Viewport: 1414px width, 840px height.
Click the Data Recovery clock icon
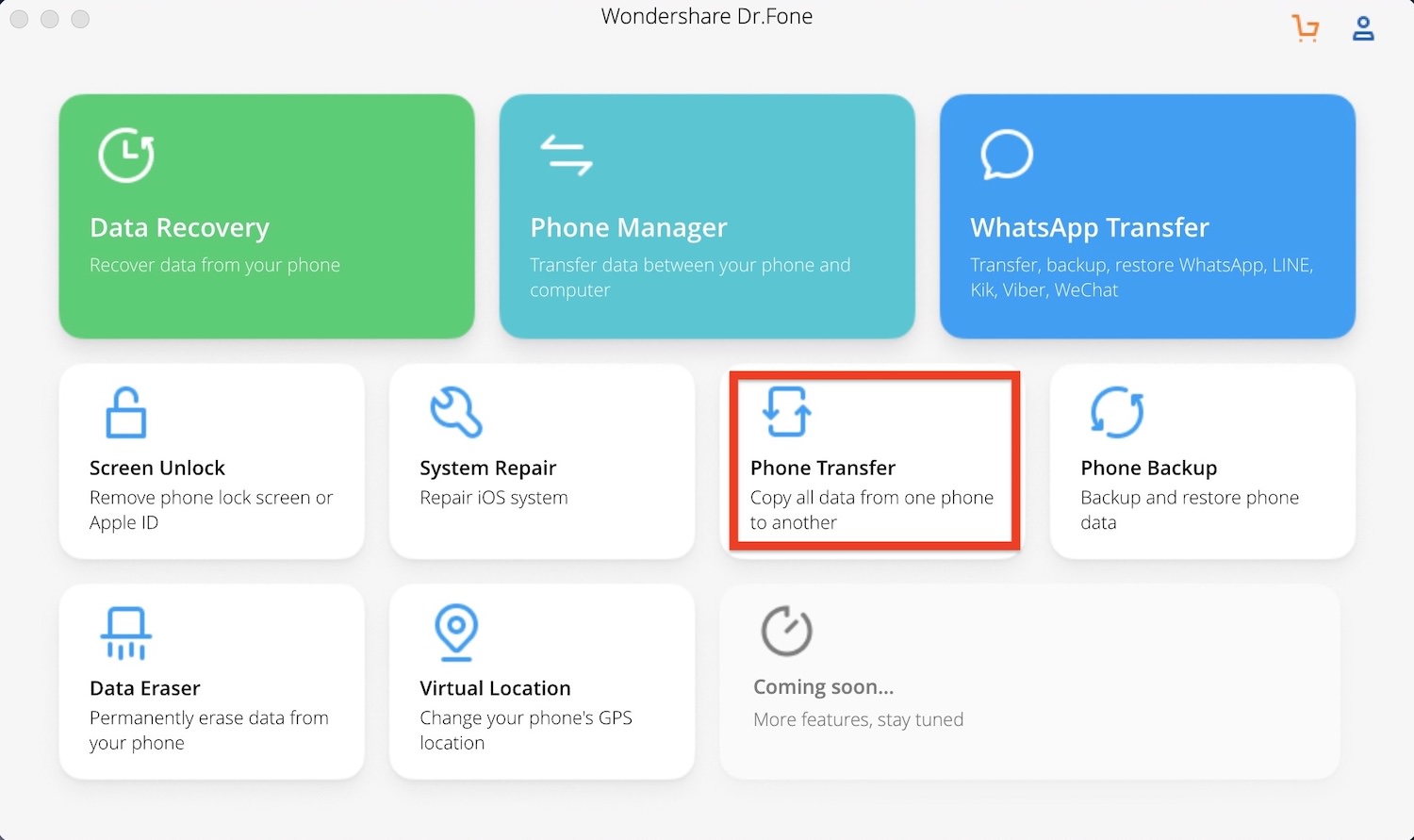[x=126, y=155]
